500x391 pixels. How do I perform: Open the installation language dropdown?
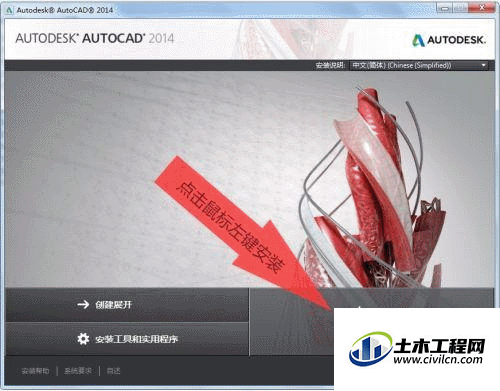[x=419, y=65]
